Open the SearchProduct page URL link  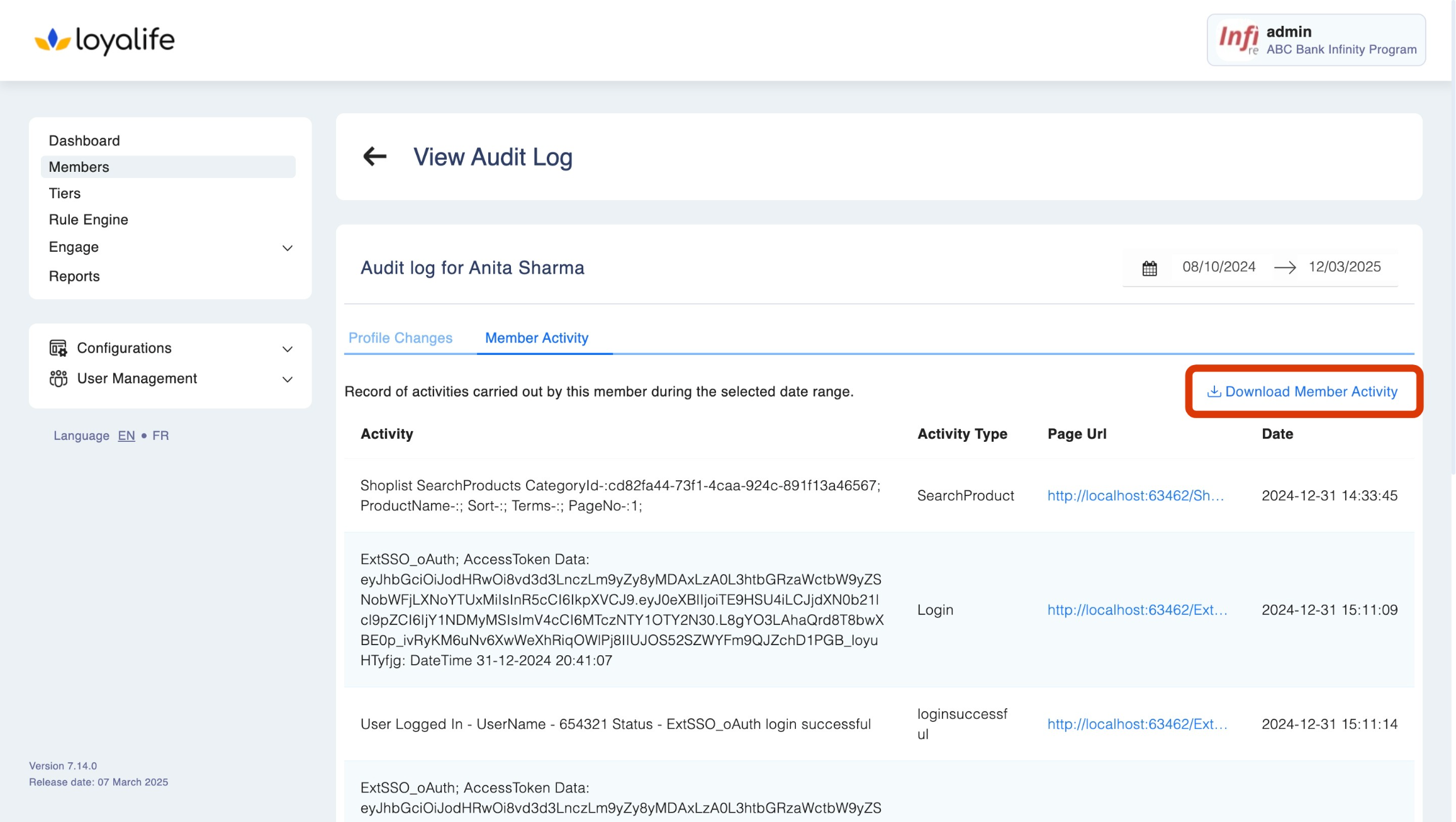pyautogui.click(x=1135, y=495)
